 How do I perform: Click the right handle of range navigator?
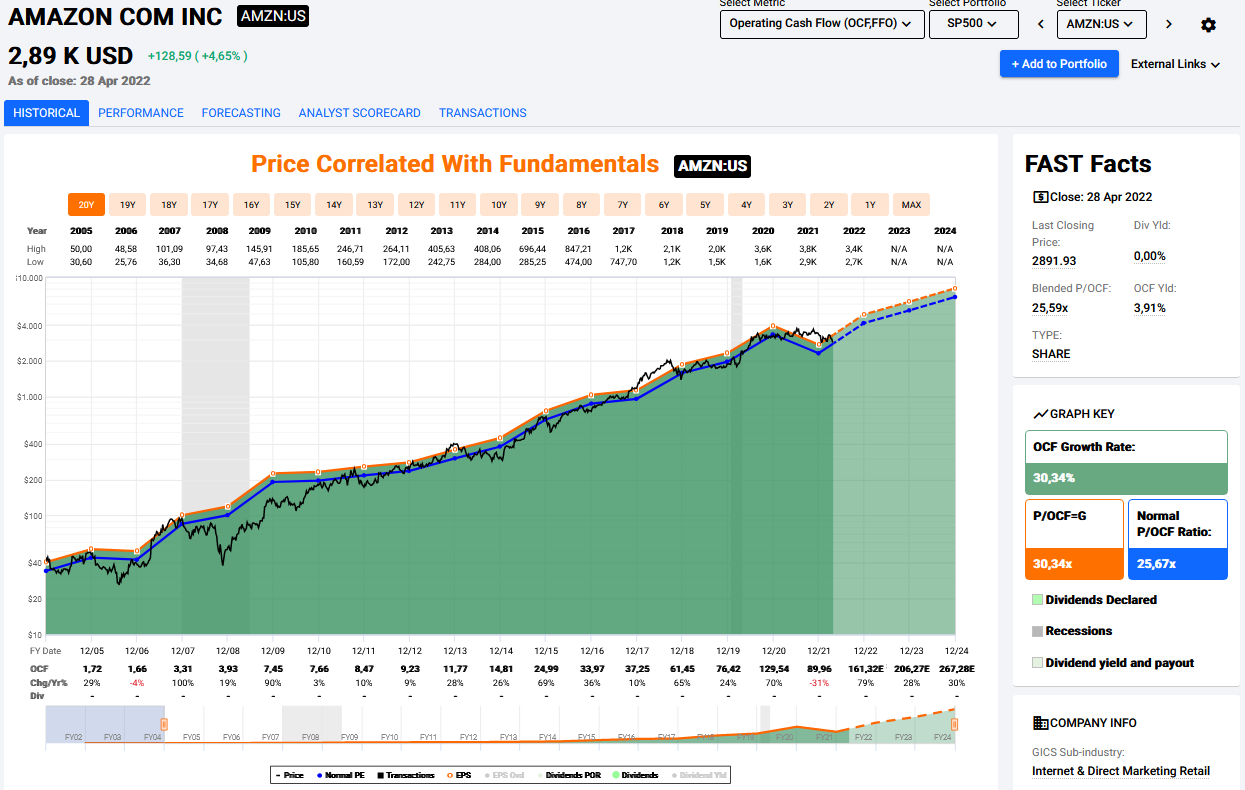954,724
